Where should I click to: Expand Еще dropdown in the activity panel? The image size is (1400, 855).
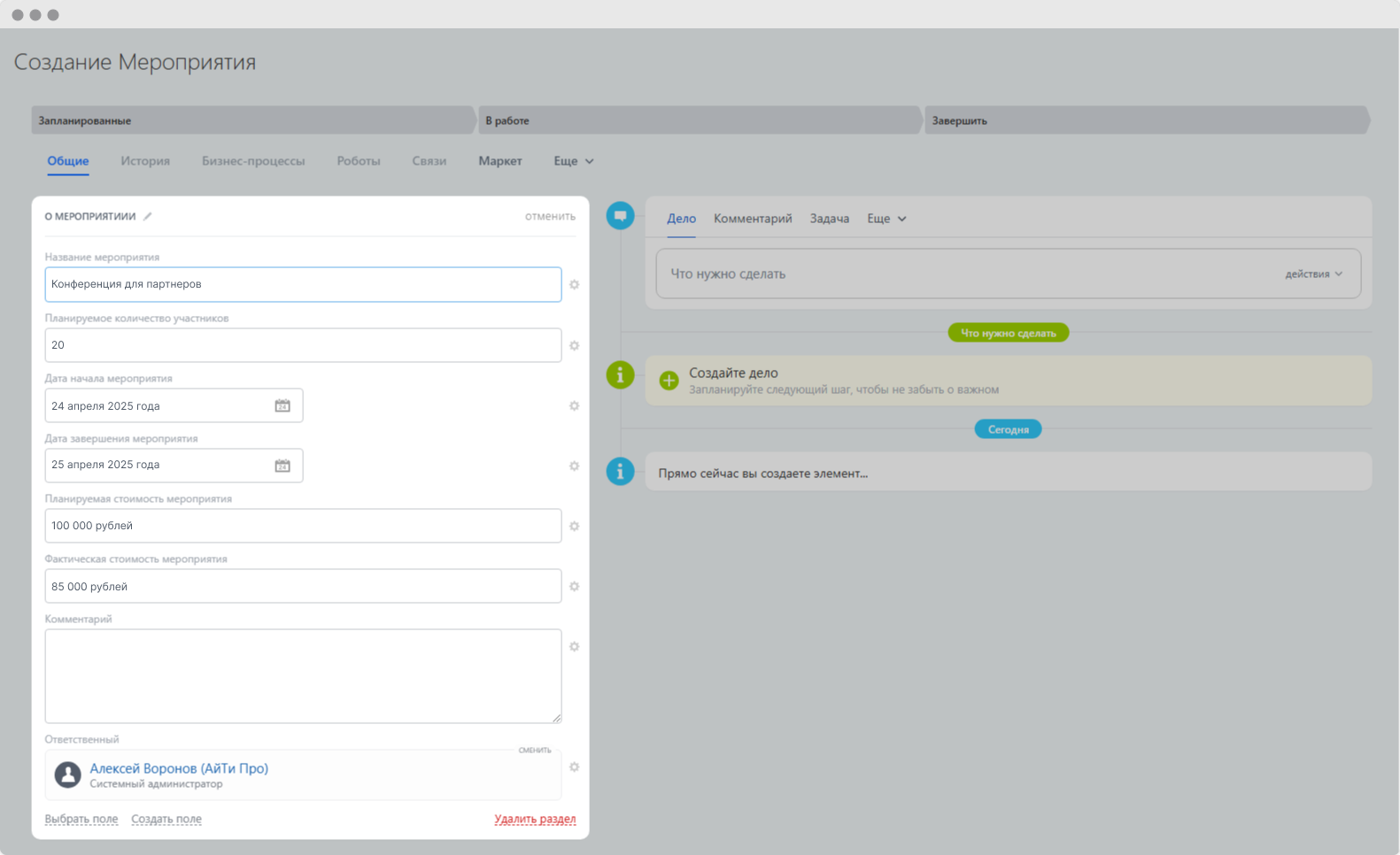[886, 219]
